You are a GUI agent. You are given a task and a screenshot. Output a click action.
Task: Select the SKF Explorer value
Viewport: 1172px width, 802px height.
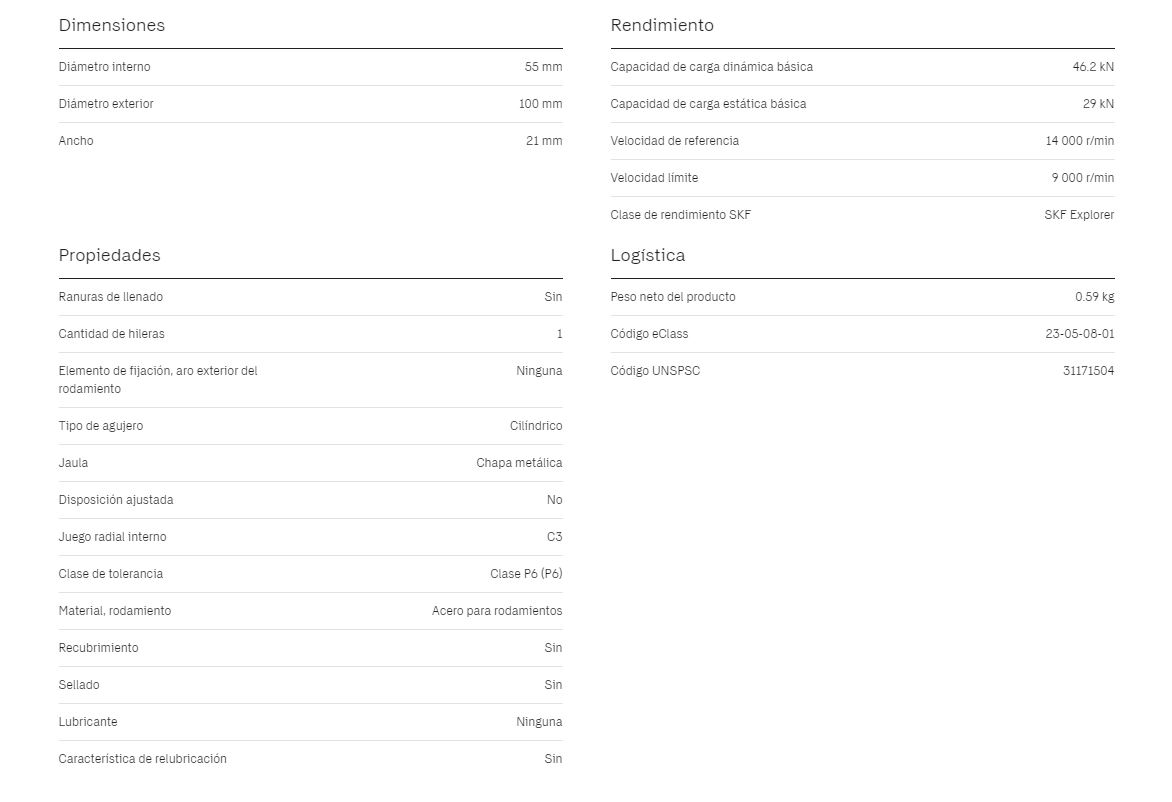pos(1079,215)
